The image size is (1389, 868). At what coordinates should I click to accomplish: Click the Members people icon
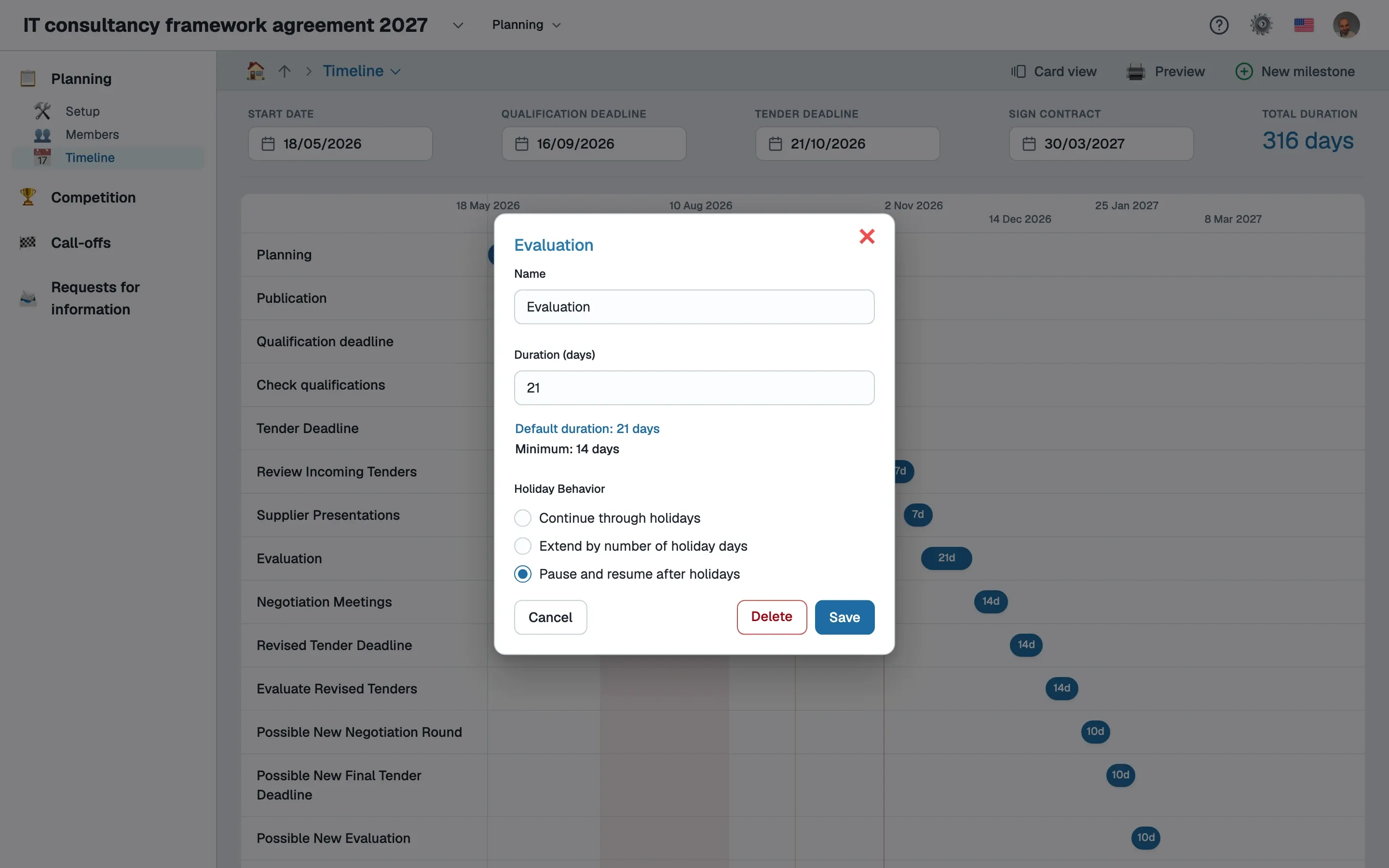[42, 135]
